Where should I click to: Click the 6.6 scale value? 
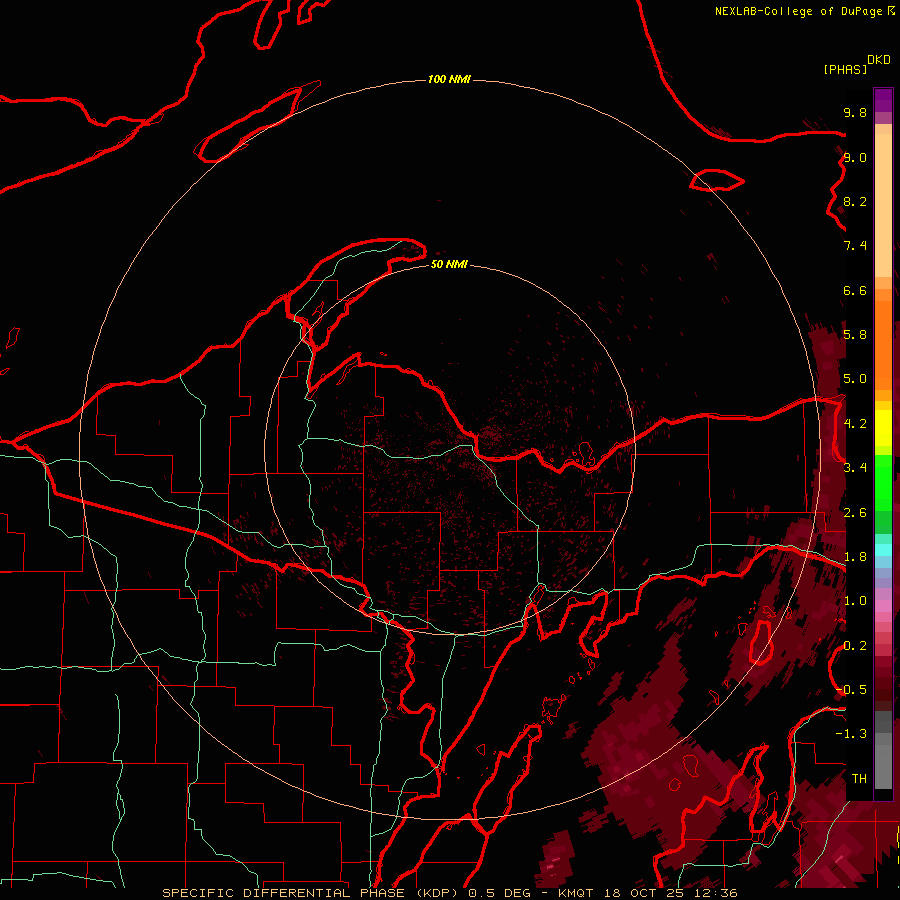(x=855, y=290)
